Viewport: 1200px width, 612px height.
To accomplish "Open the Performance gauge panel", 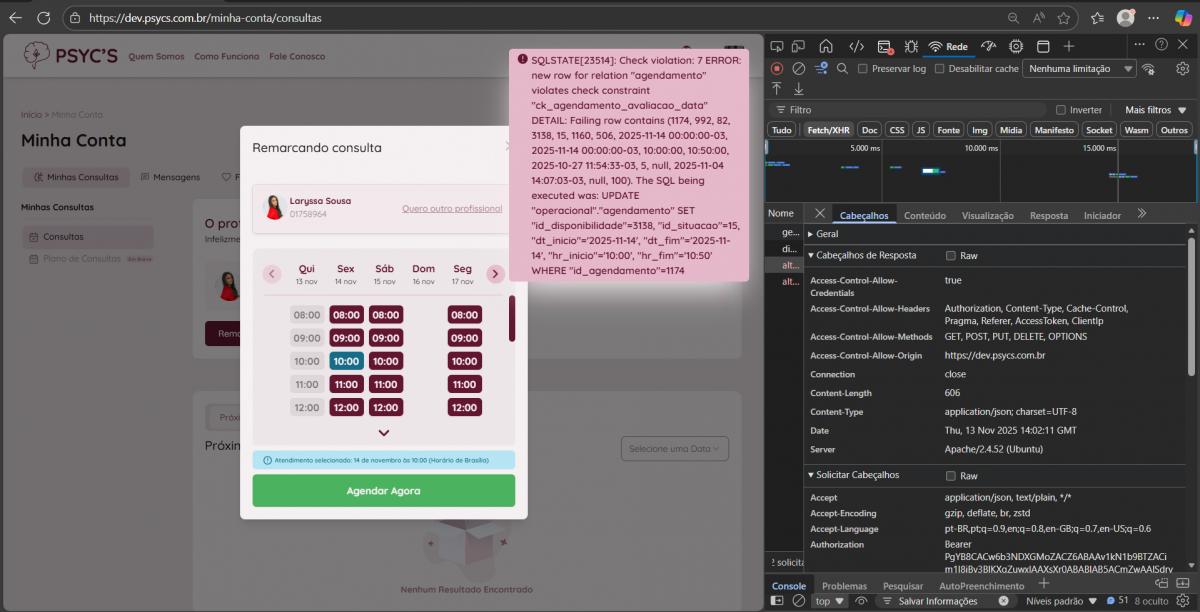I will [x=988, y=46].
